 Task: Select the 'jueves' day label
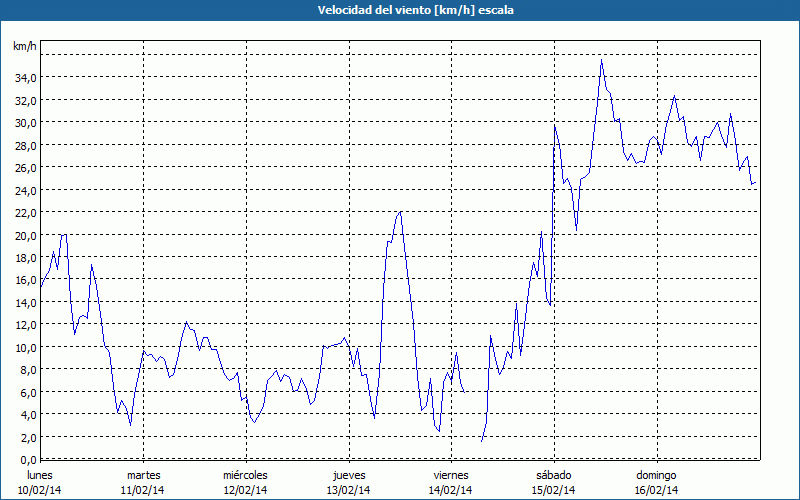(x=349, y=475)
